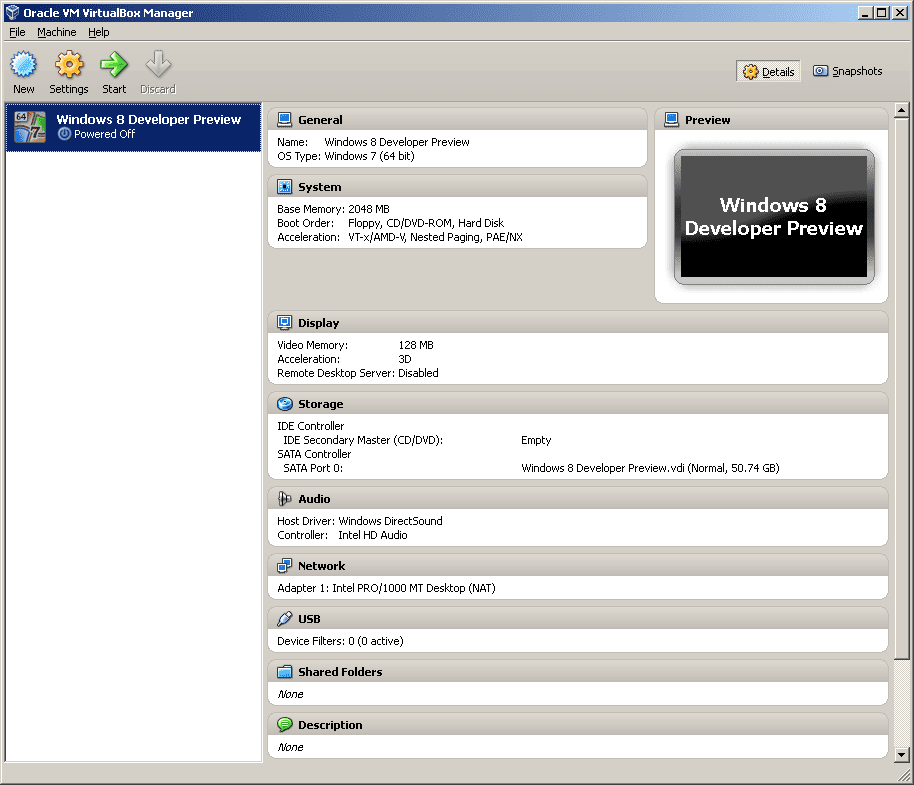The image size is (914, 785).
Task: Click the Adapter 1 Intel PRO/1000 line
Action: (386, 588)
